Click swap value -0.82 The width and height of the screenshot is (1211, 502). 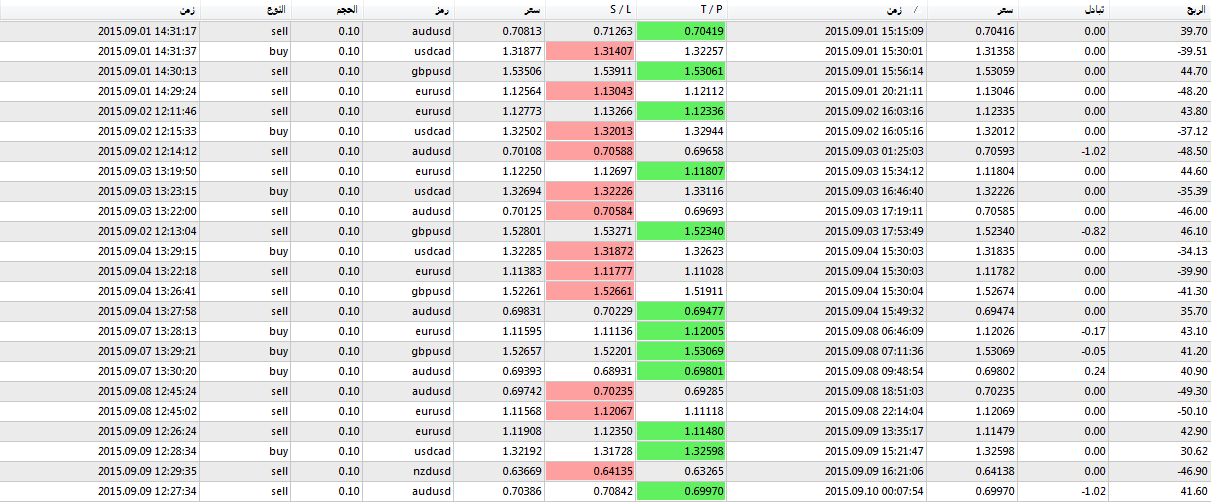click(x=1093, y=231)
